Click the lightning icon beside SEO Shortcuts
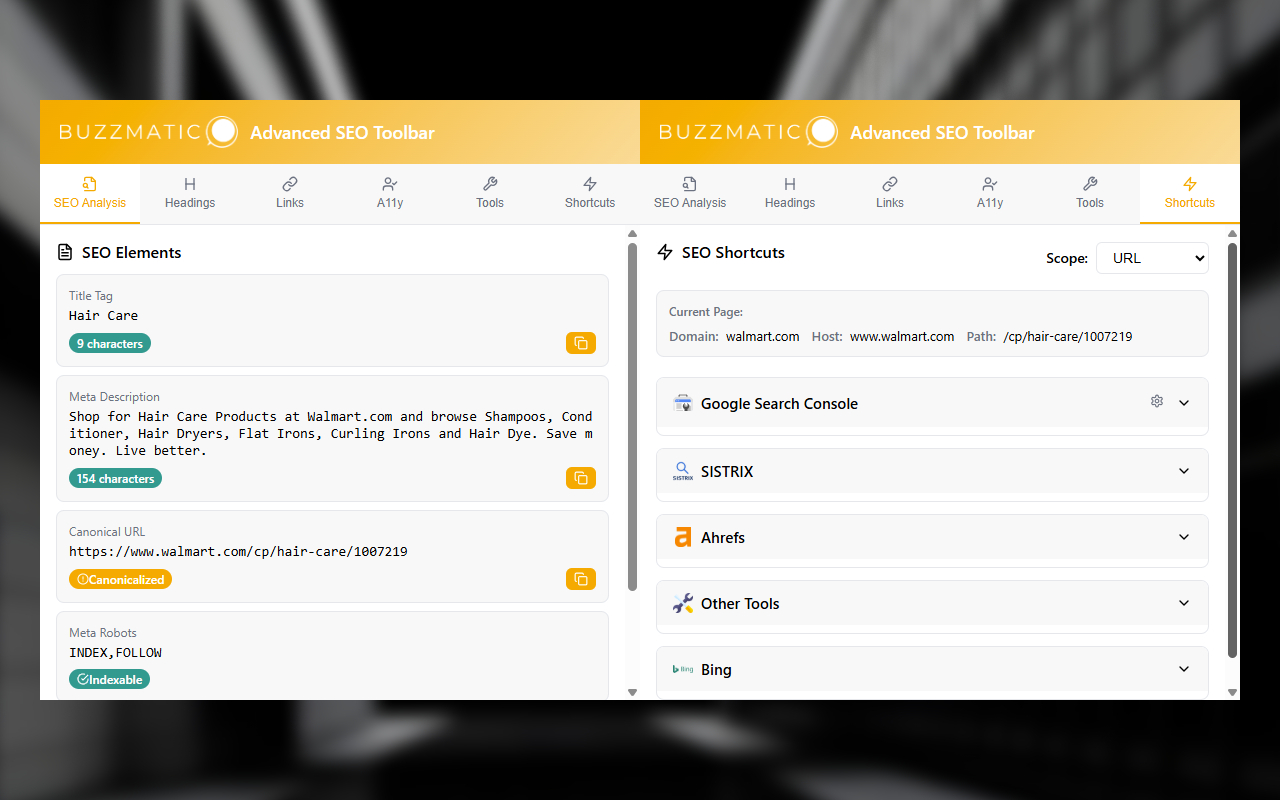1280x800 pixels. click(666, 252)
